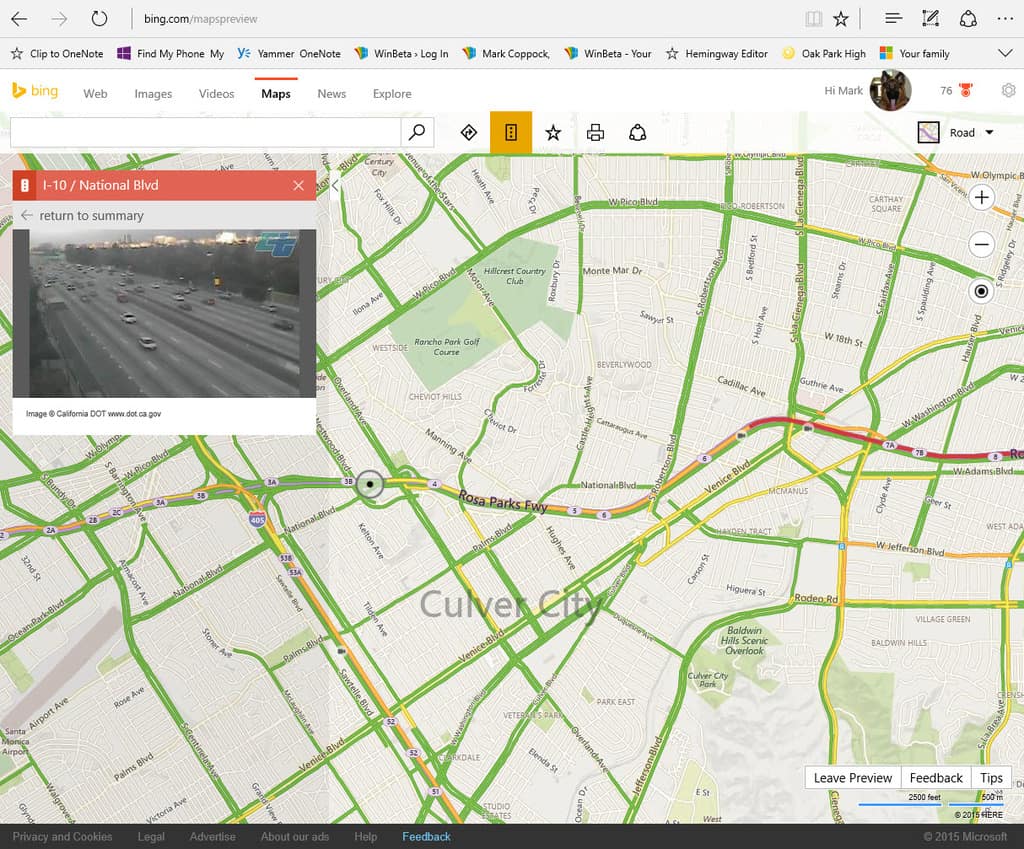Share the map via share icon
The image size is (1024, 849).
click(637, 133)
